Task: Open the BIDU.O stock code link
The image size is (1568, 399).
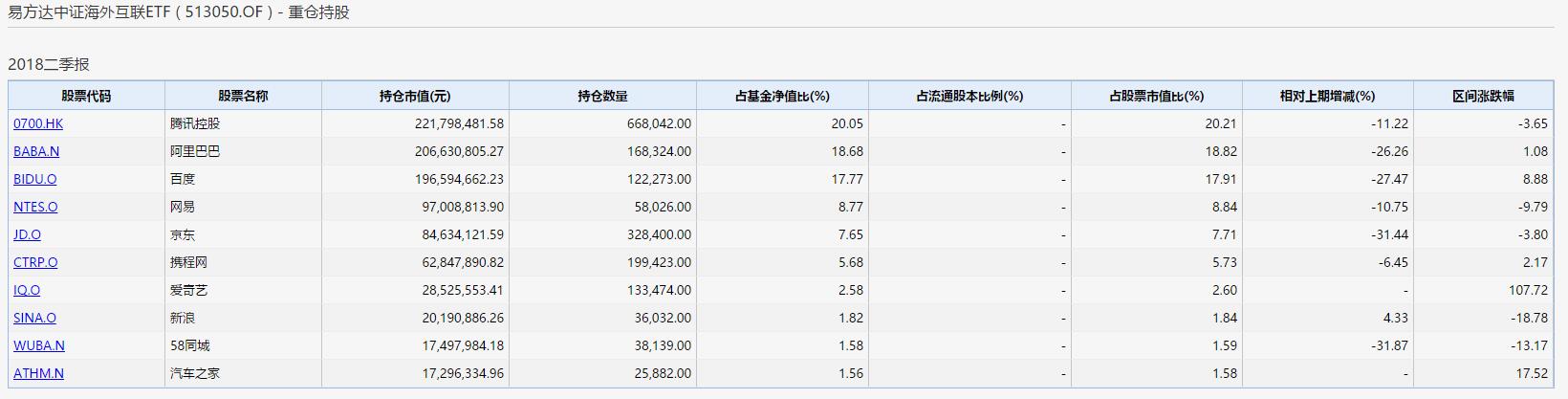Action: point(35,179)
